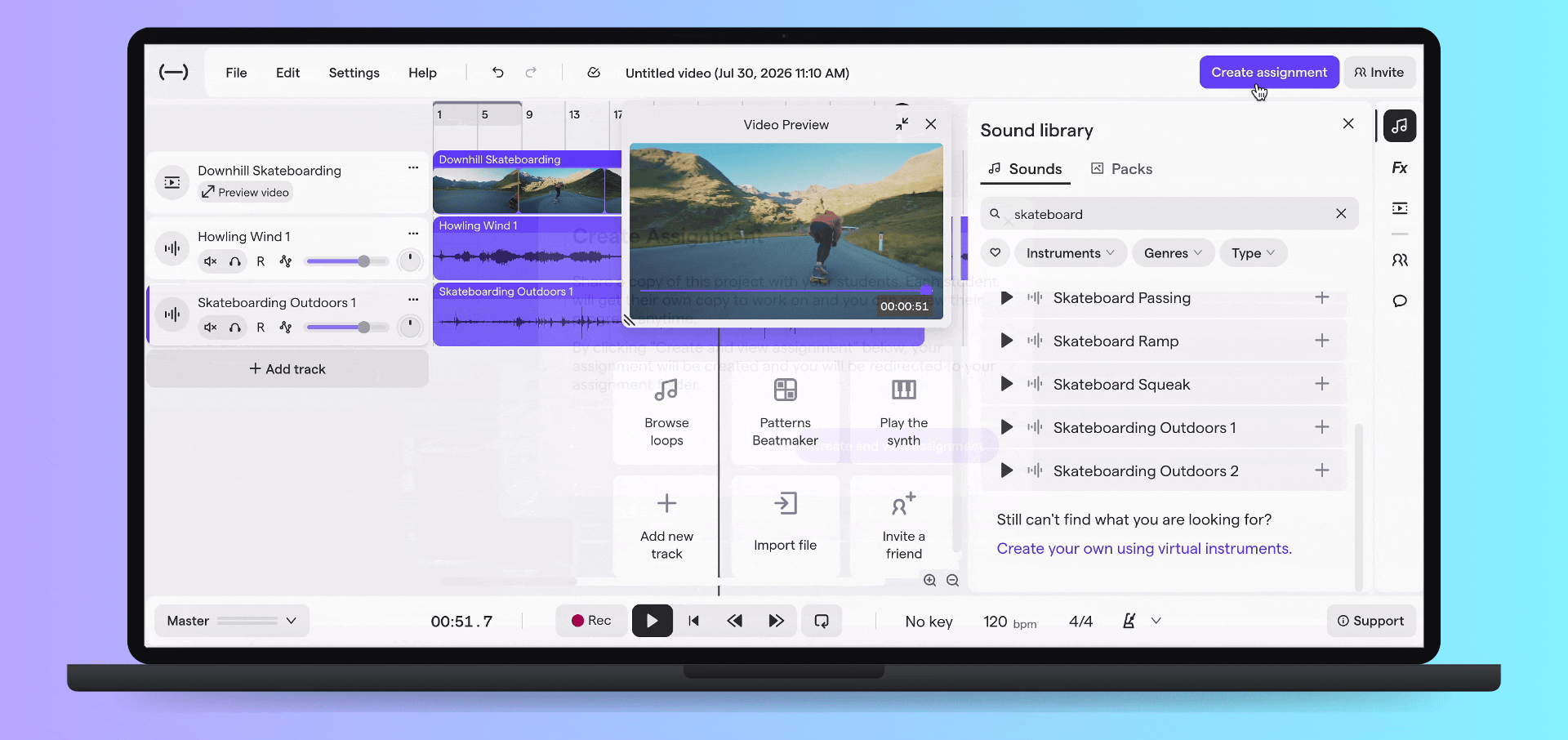The image size is (1568, 740).
Task: Redo the last action
Action: point(531,73)
